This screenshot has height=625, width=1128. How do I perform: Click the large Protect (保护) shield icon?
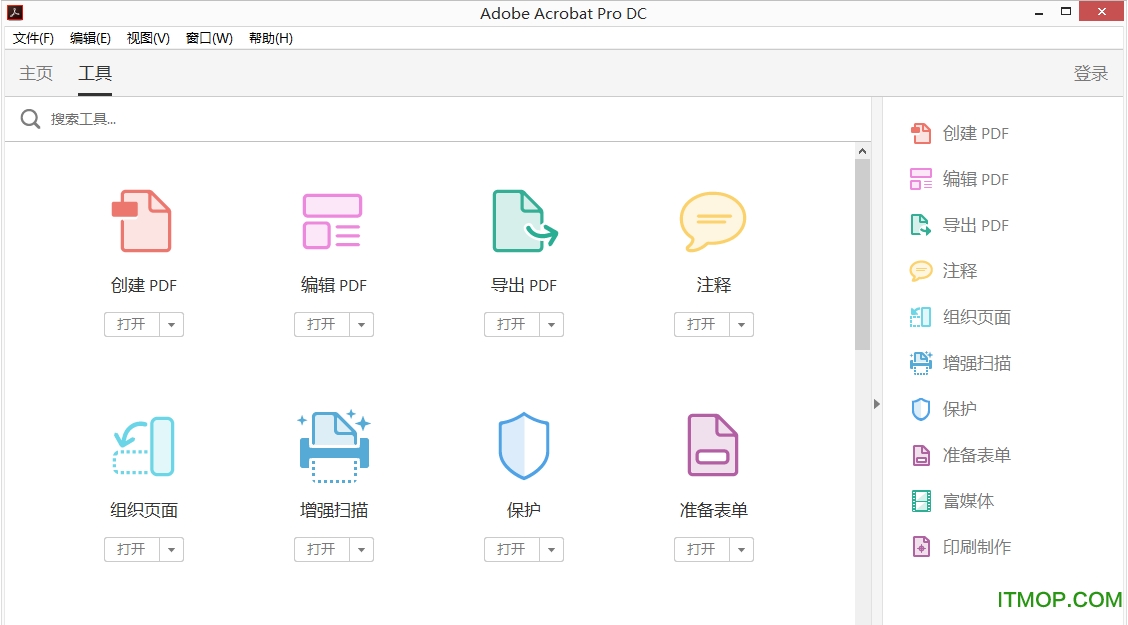524,446
